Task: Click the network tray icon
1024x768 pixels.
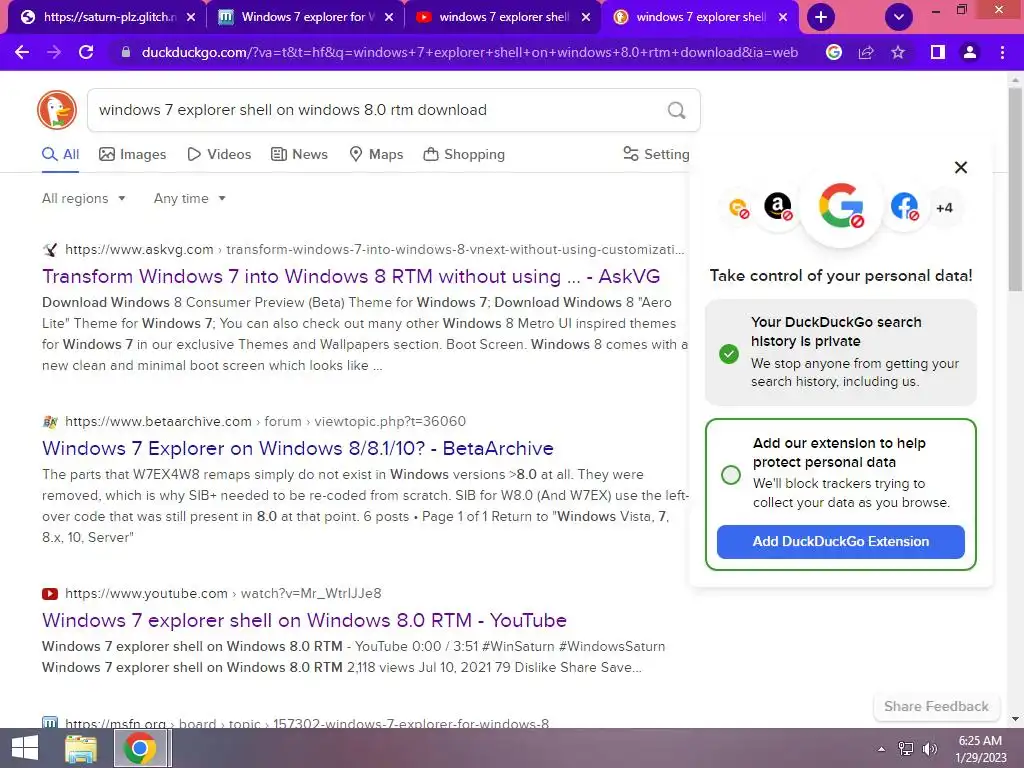Action: [x=906, y=749]
